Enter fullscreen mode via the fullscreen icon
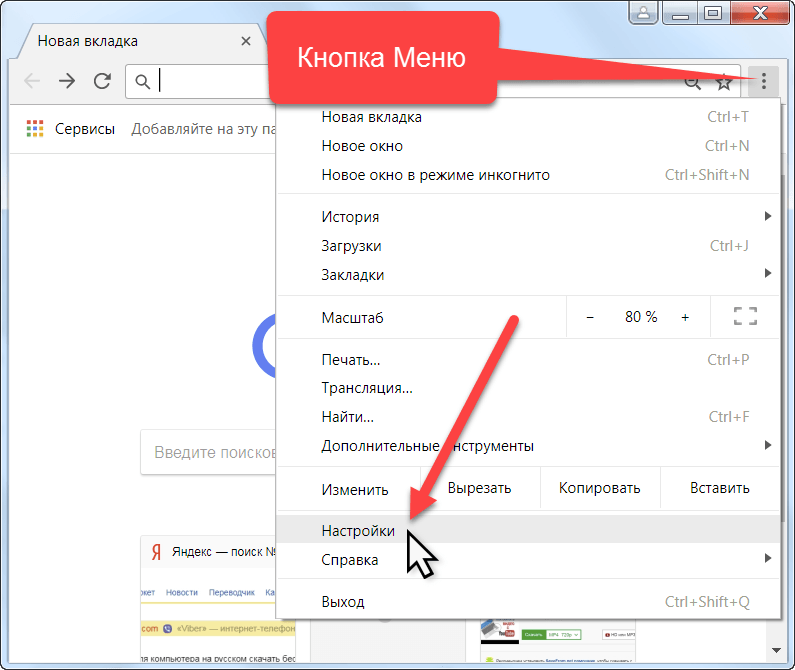 745,316
